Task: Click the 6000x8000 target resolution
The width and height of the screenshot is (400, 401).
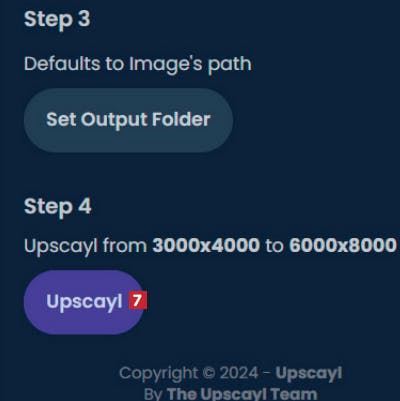Action: [343, 246]
